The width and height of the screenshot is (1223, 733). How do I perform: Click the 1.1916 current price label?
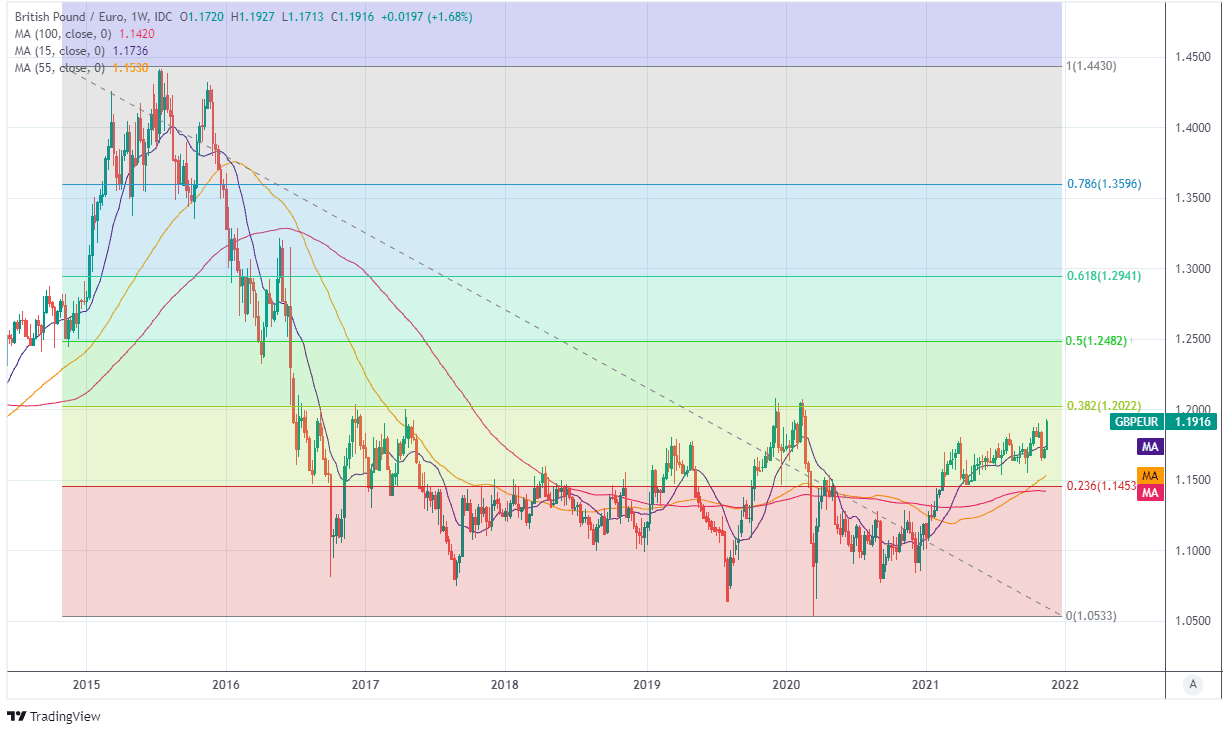pyautogui.click(x=1191, y=423)
